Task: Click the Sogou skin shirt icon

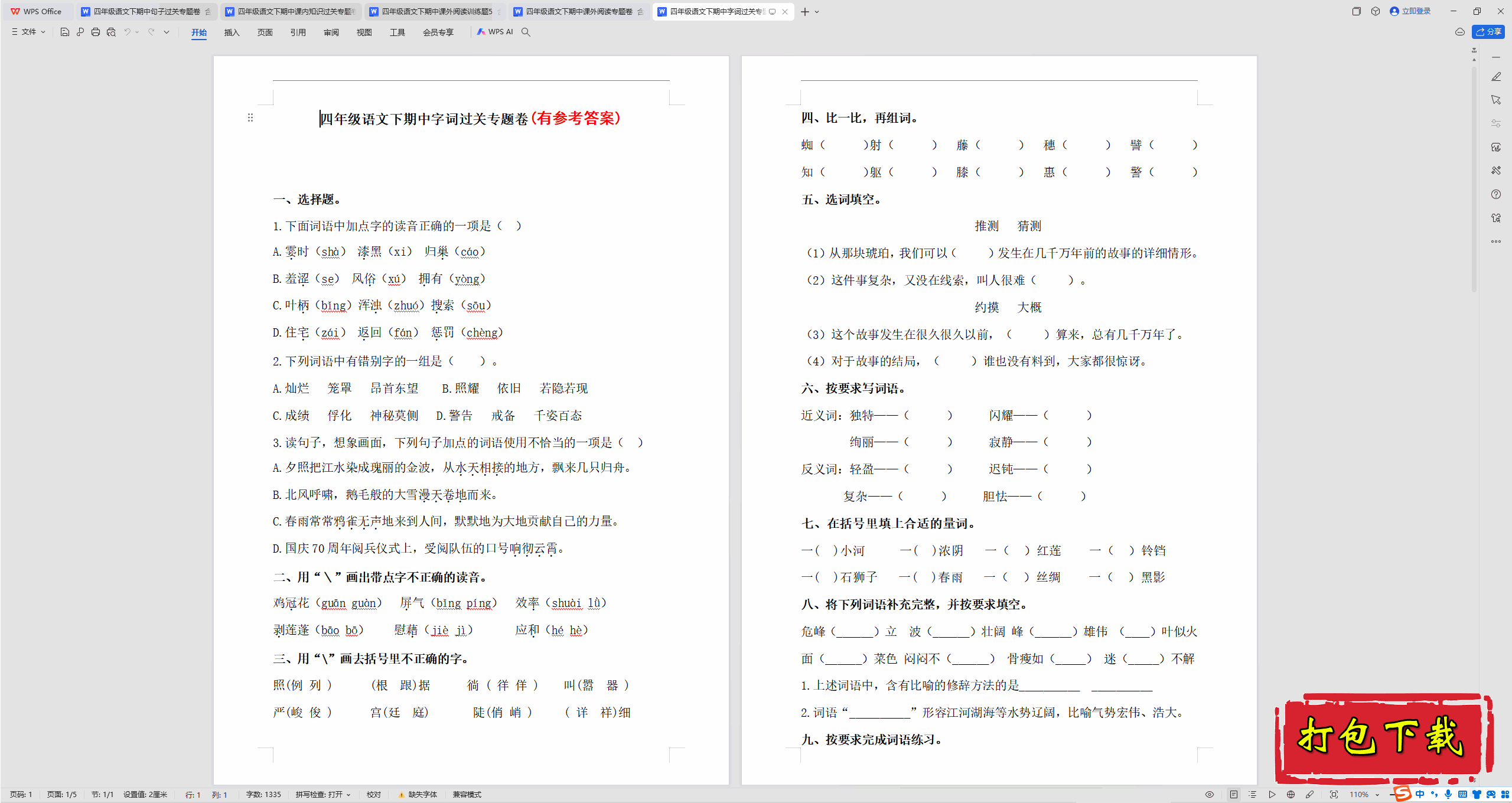Action: coord(1477,795)
